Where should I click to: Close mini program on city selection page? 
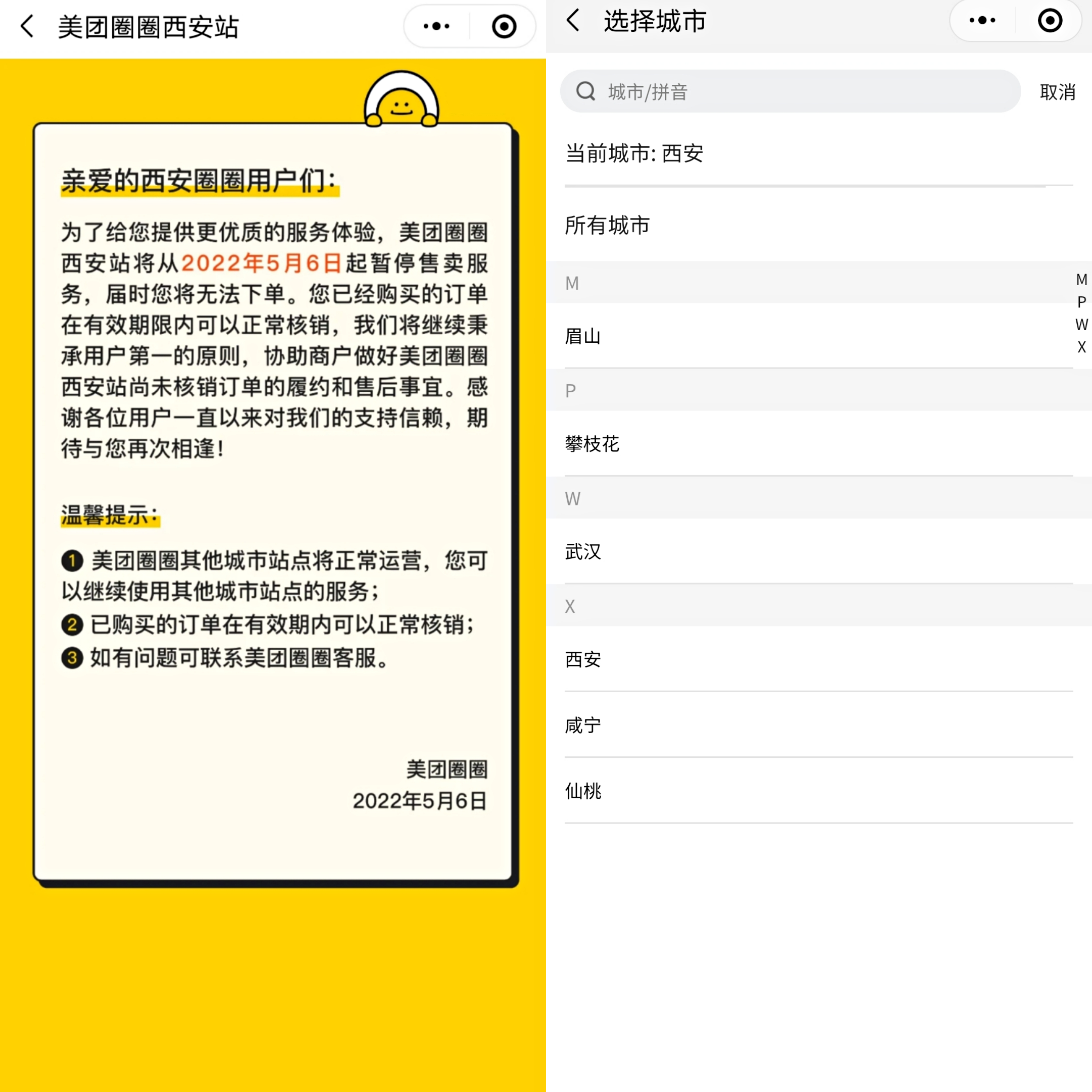coord(1050,20)
